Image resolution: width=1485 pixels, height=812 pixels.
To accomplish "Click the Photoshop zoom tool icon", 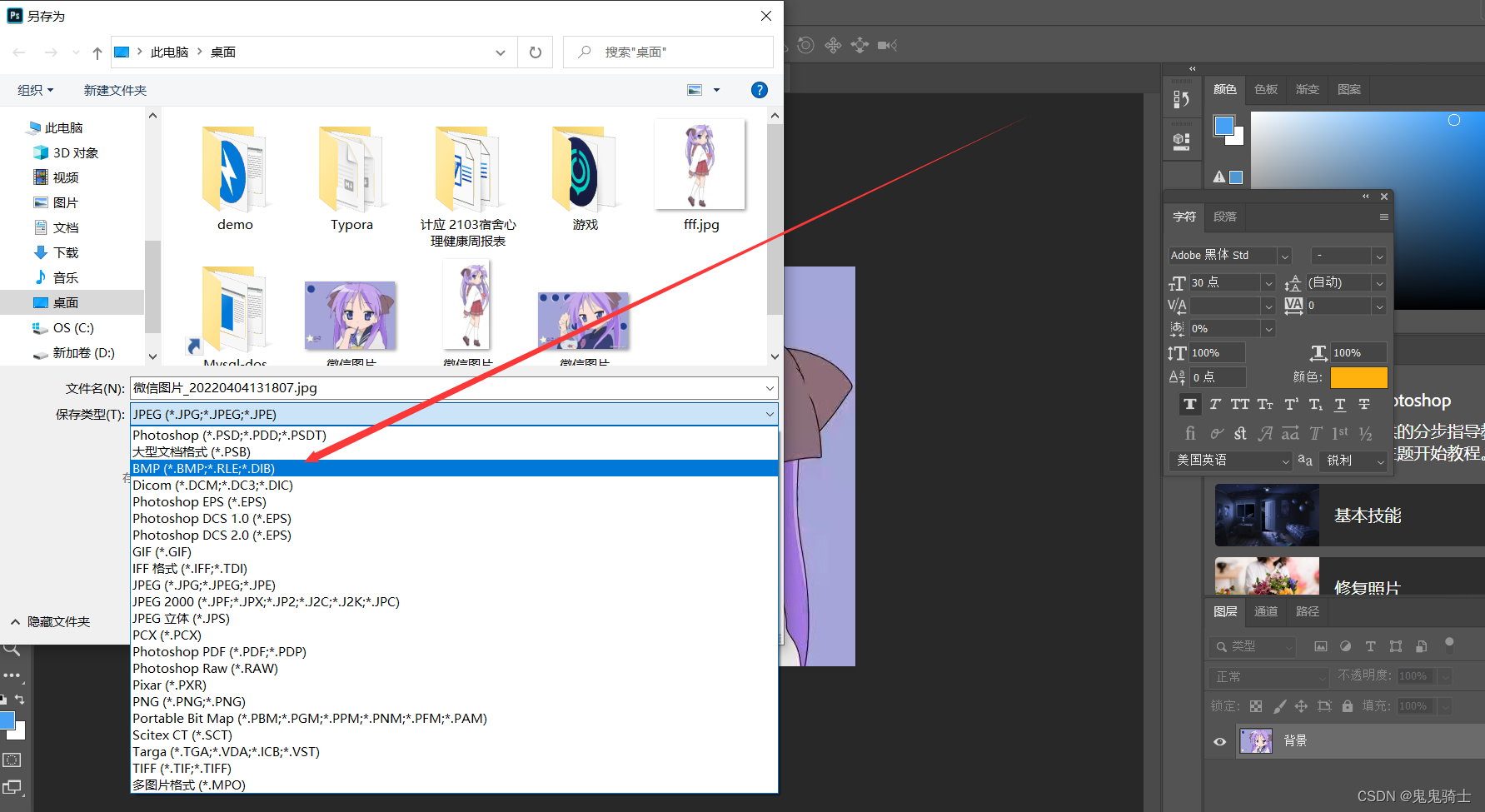I will [x=12, y=650].
